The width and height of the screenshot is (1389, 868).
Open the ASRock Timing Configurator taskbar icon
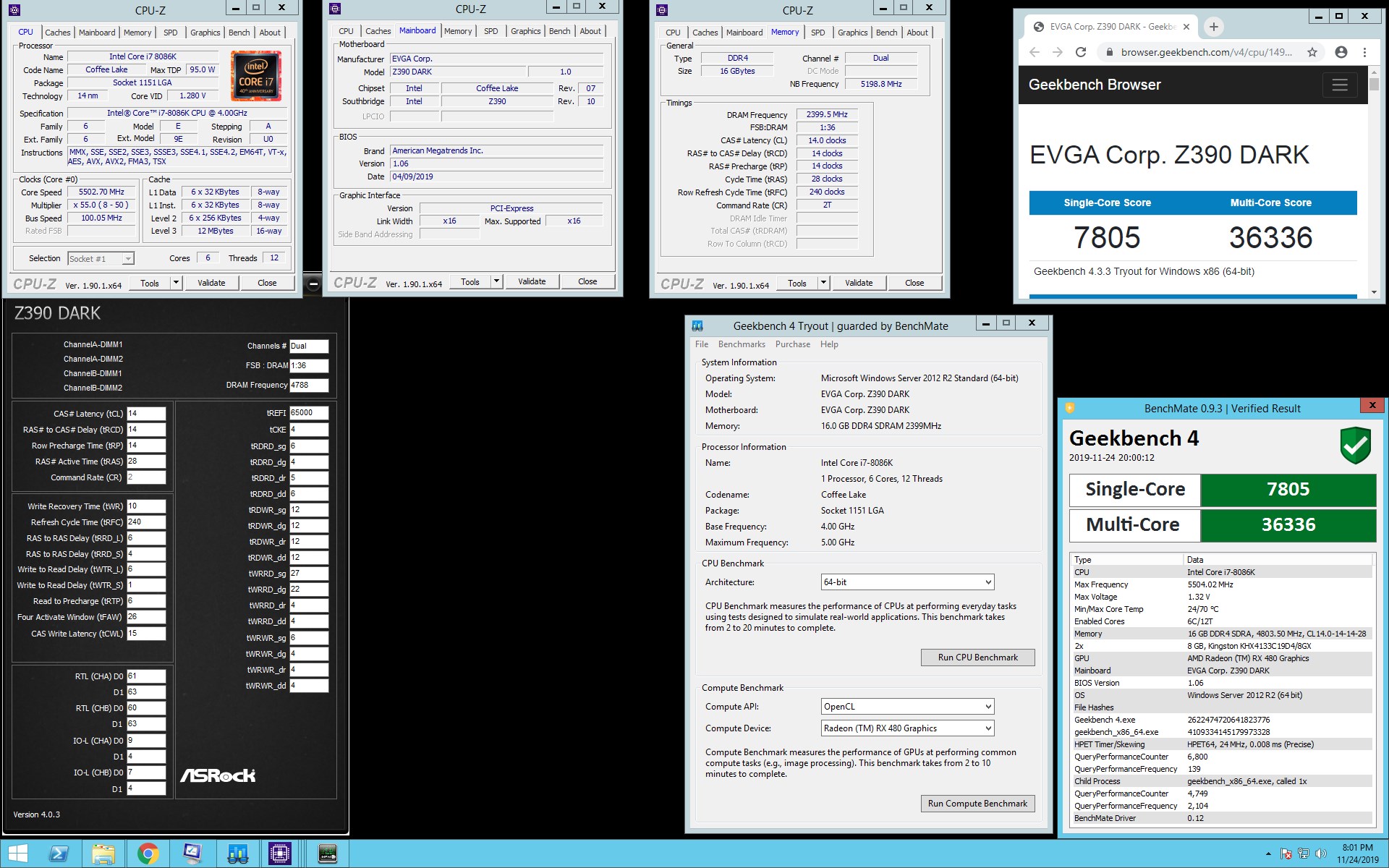click(327, 854)
